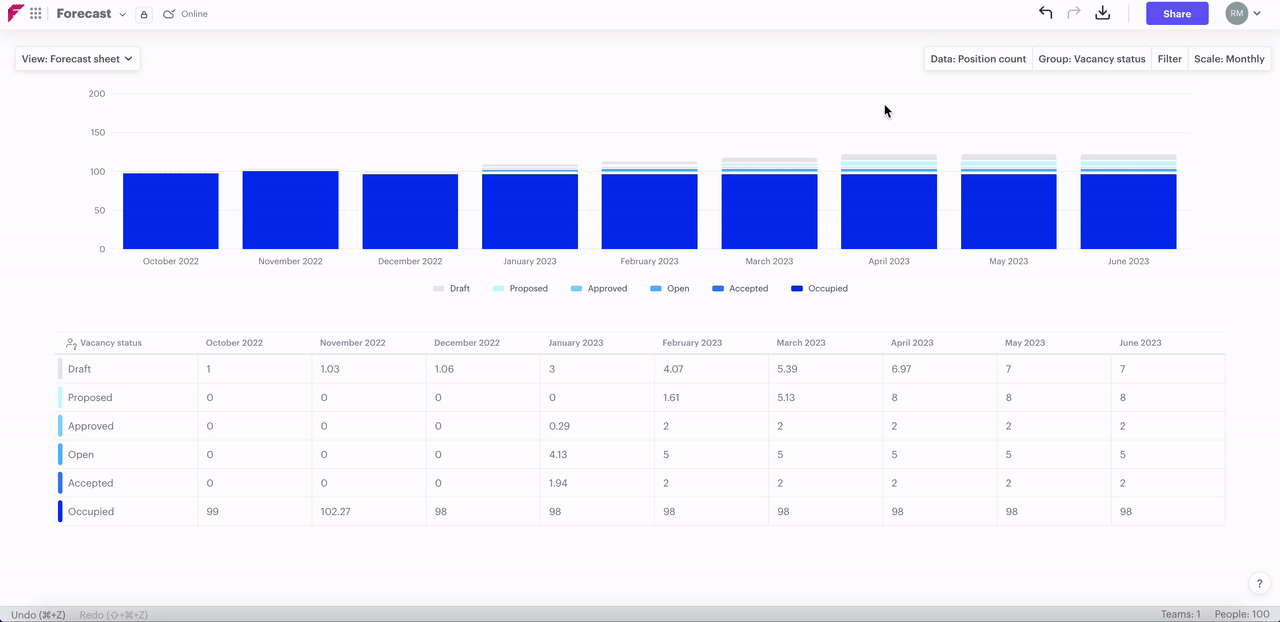Open the Scale: Monthly menu
This screenshot has width=1280, height=622.
(x=1228, y=59)
